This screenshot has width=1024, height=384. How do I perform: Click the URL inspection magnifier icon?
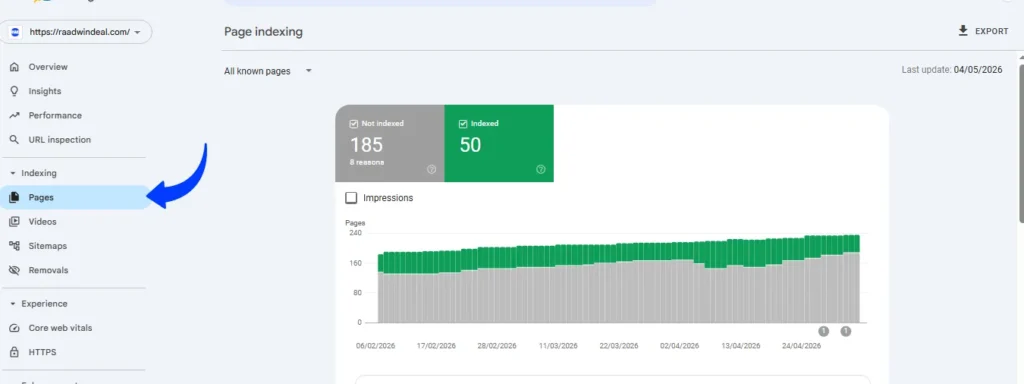pos(14,140)
